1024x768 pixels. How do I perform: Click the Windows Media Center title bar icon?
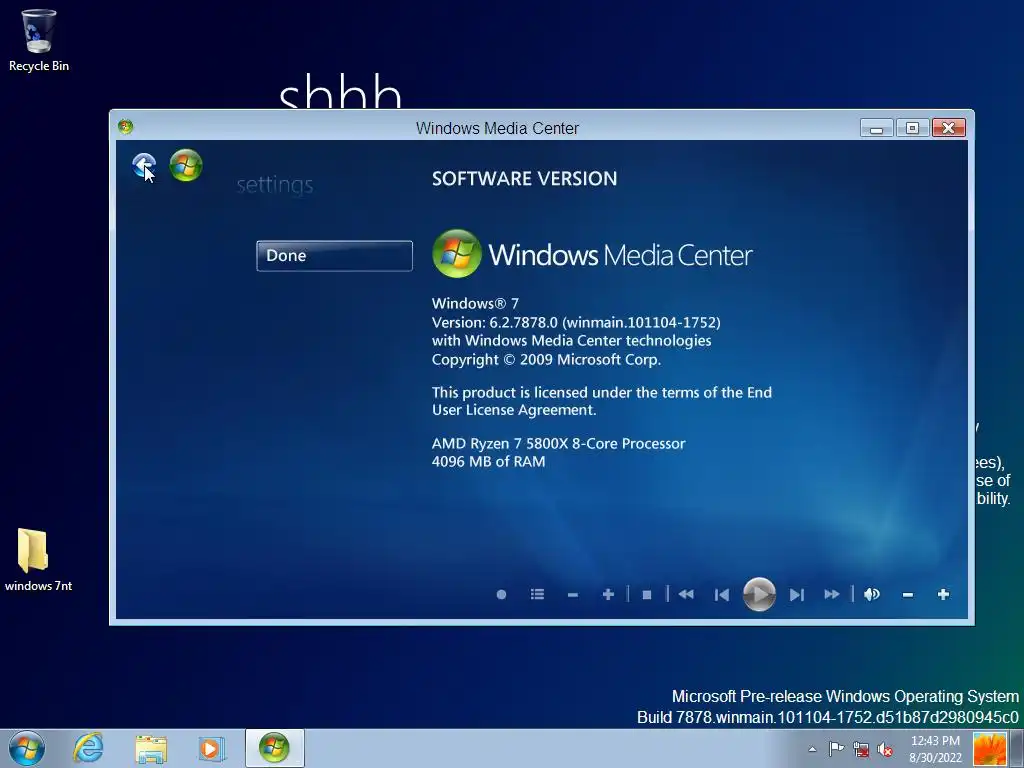tap(125, 127)
